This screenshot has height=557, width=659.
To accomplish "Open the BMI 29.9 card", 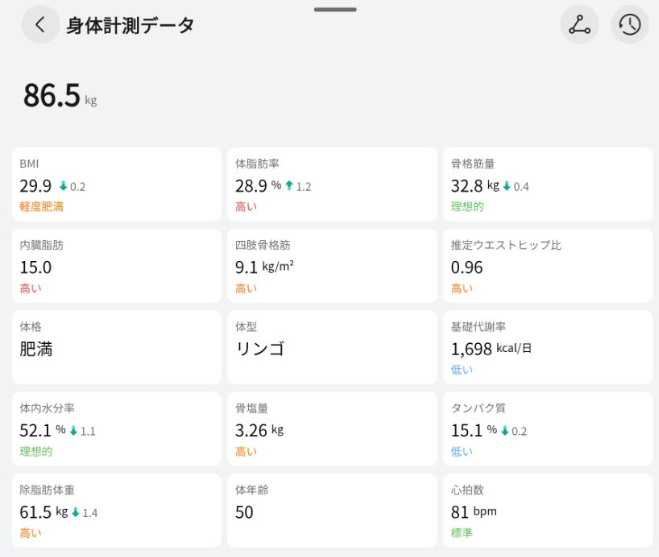I will point(116,184).
